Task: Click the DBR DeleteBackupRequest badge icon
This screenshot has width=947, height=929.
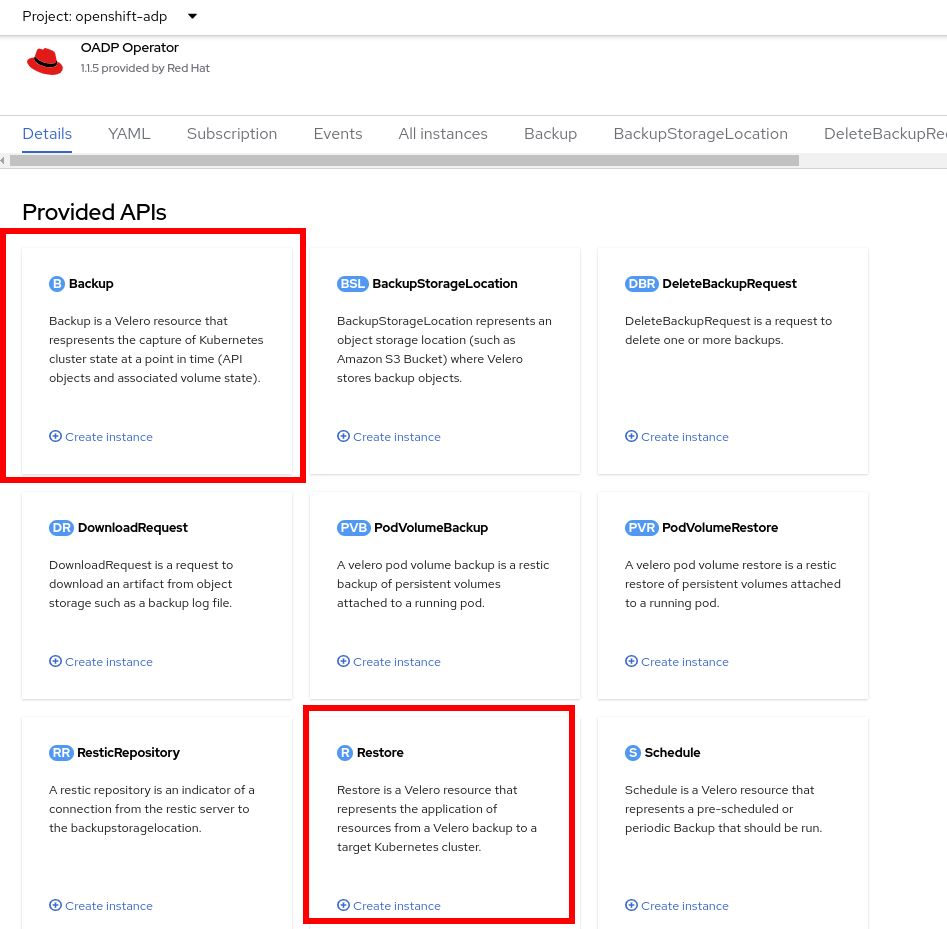Action: [x=641, y=284]
